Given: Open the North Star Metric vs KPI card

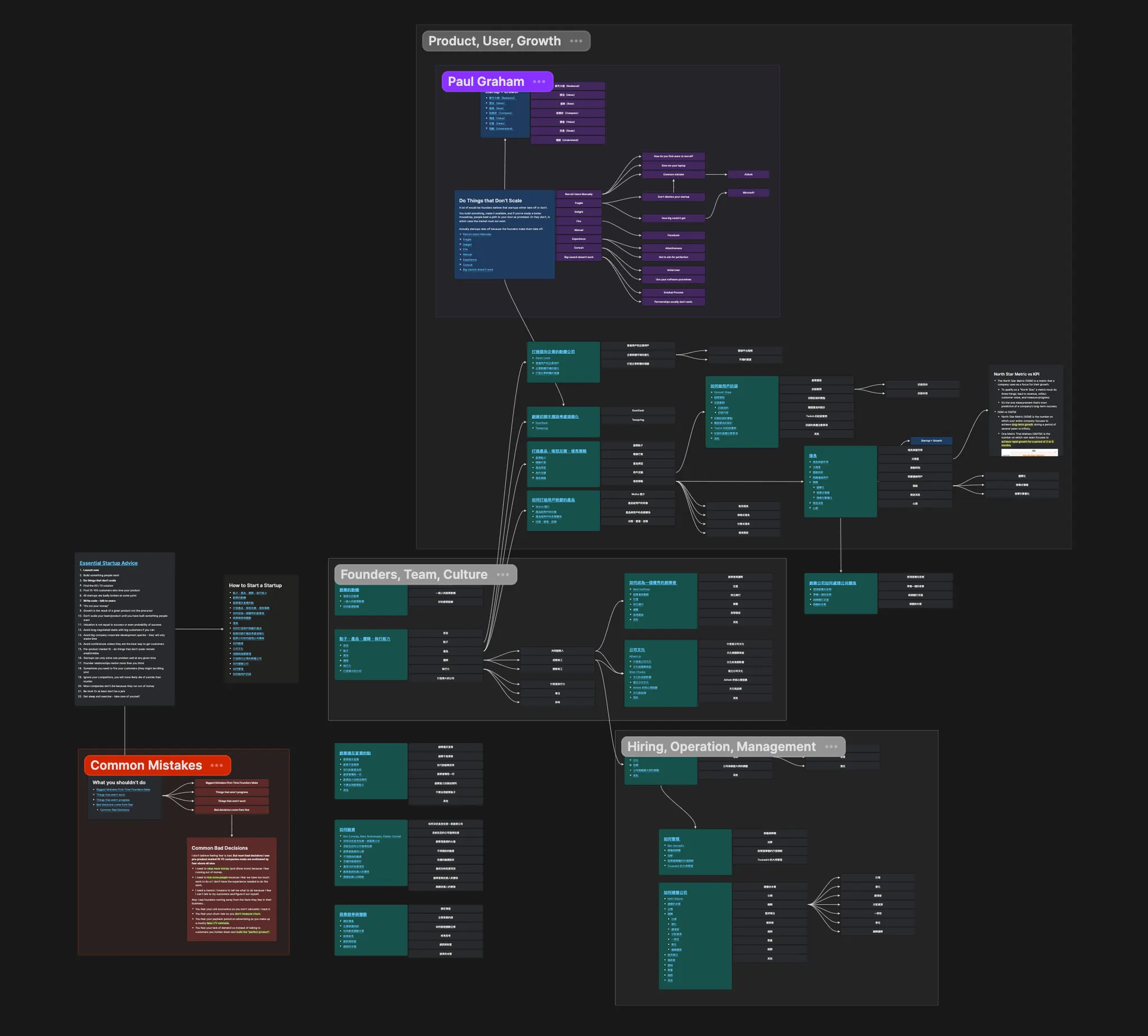Looking at the screenshot, I should 1016,374.
